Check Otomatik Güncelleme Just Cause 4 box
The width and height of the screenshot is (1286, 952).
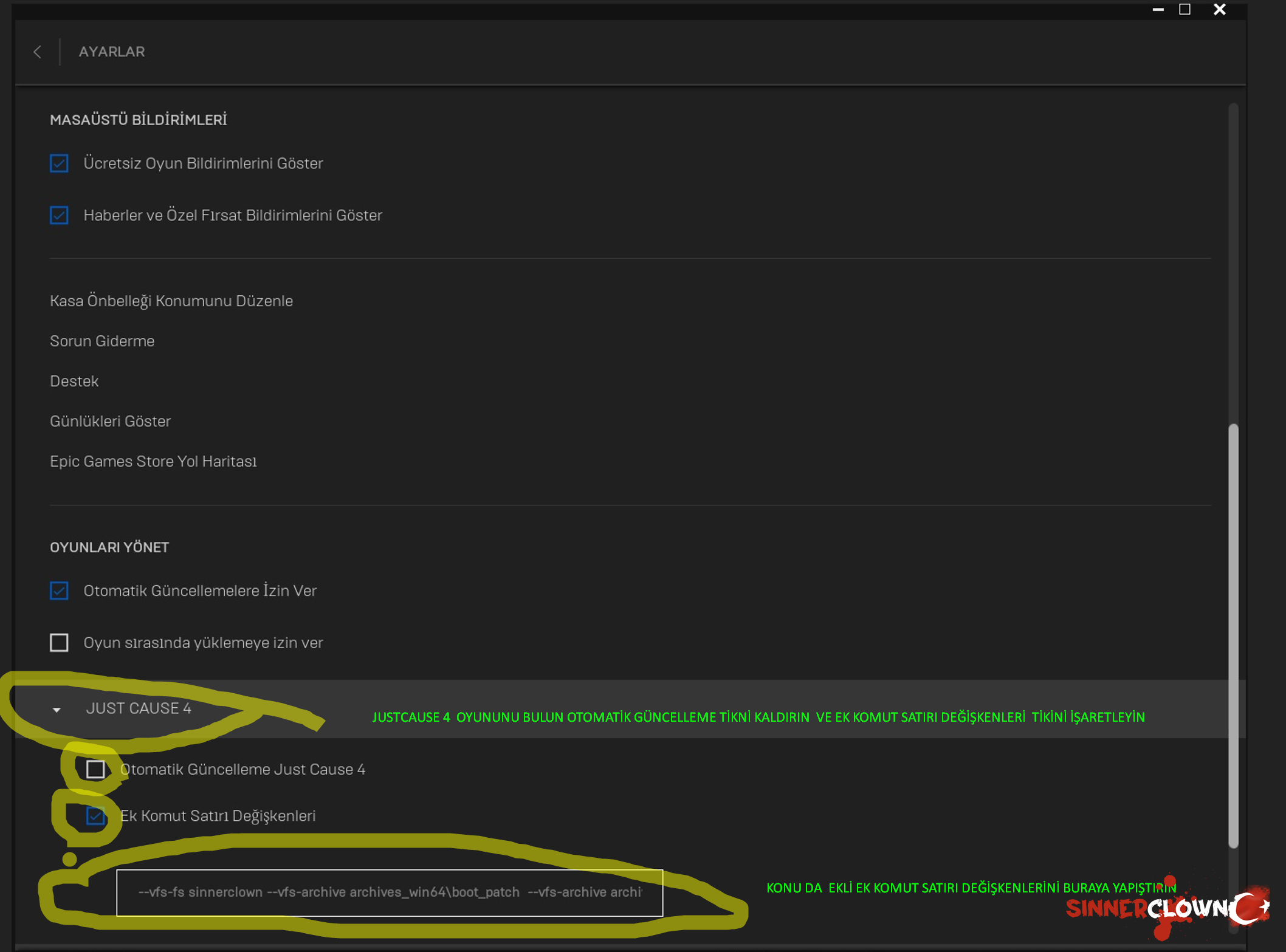pos(95,769)
